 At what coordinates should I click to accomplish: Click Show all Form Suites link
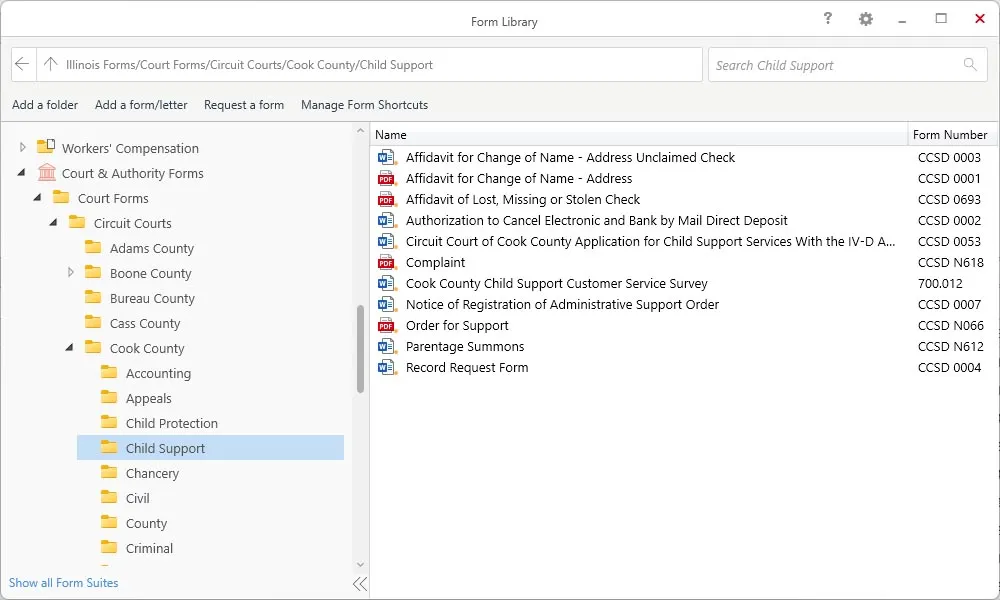coord(63,583)
